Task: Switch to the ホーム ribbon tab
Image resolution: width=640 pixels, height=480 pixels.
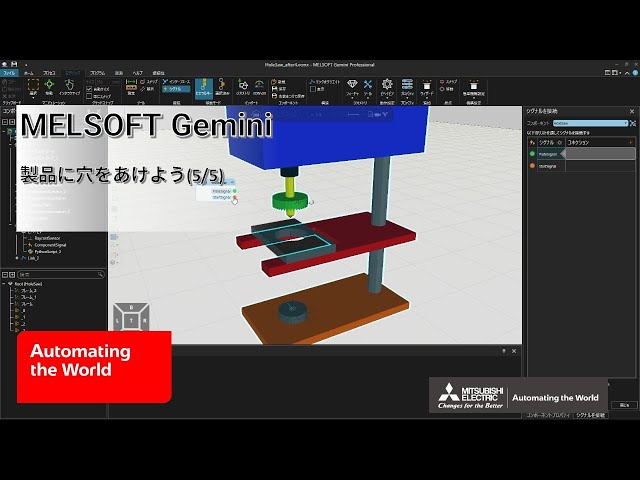Action: click(x=29, y=73)
